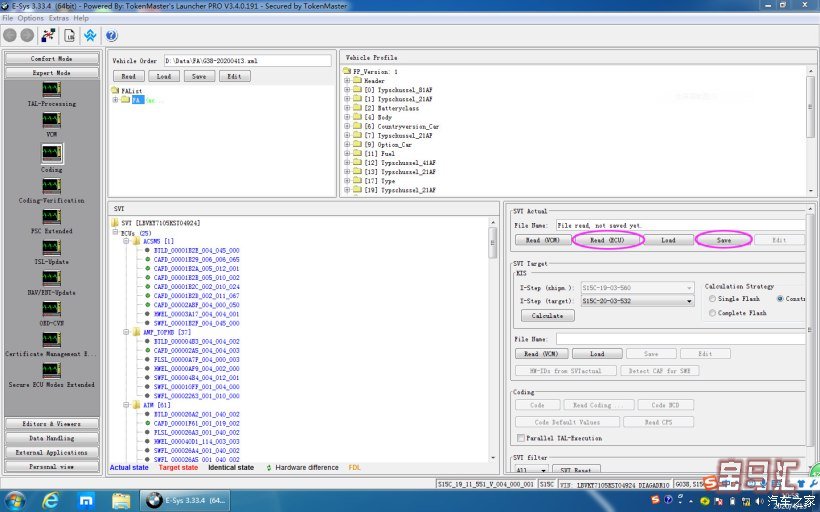
Task: Select the Constructive strategy radio button
Action: (780, 299)
